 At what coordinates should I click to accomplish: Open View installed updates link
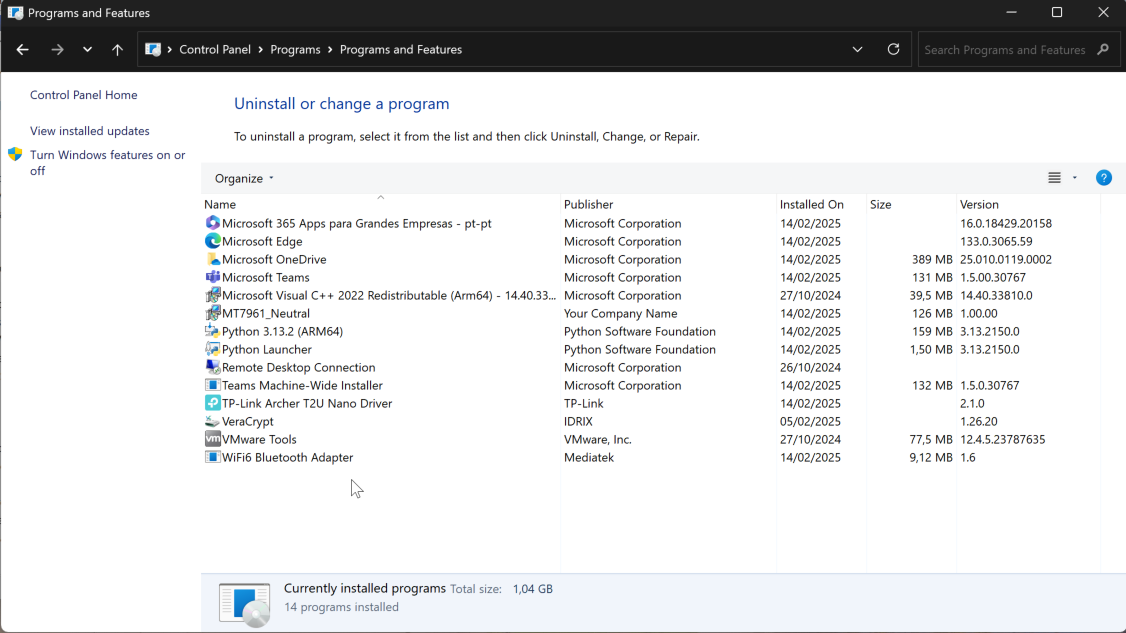[90, 131]
